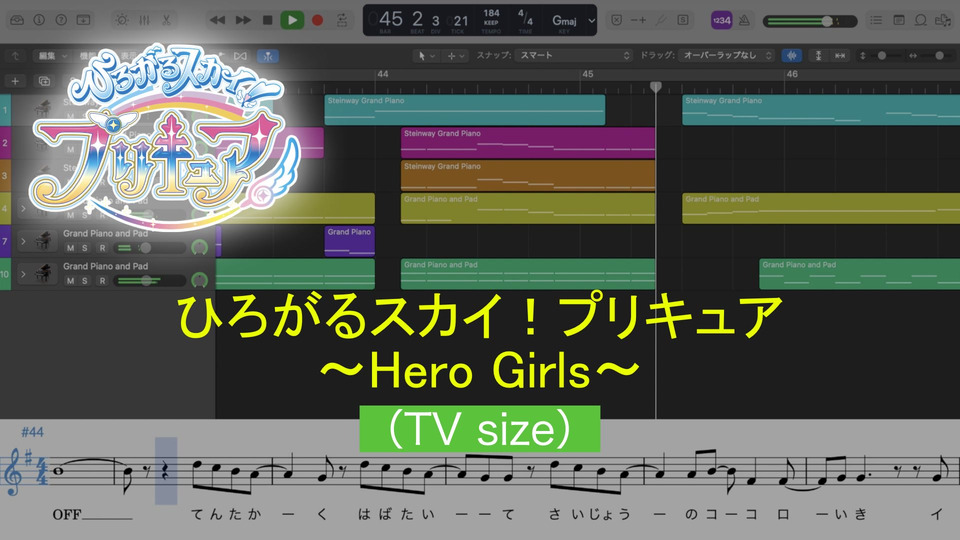Click the horizontal auto zoom icon
The image size is (960, 540).
click(840, 56)
